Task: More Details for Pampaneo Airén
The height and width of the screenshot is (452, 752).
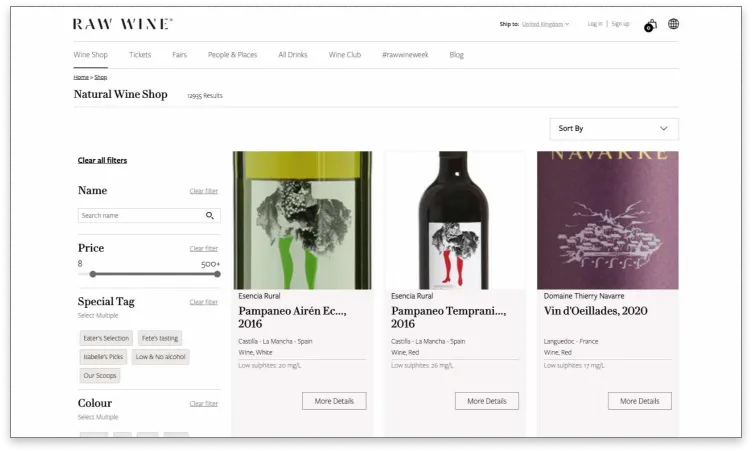Action: 334,401
